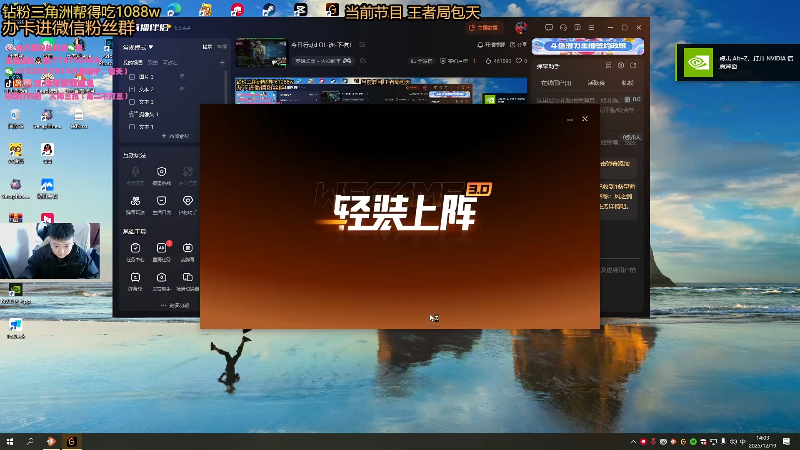Image resolution: width=800 pixels, height=450 pixels.
Task: Open the heart-with-play tool icon
Action: 188,201
